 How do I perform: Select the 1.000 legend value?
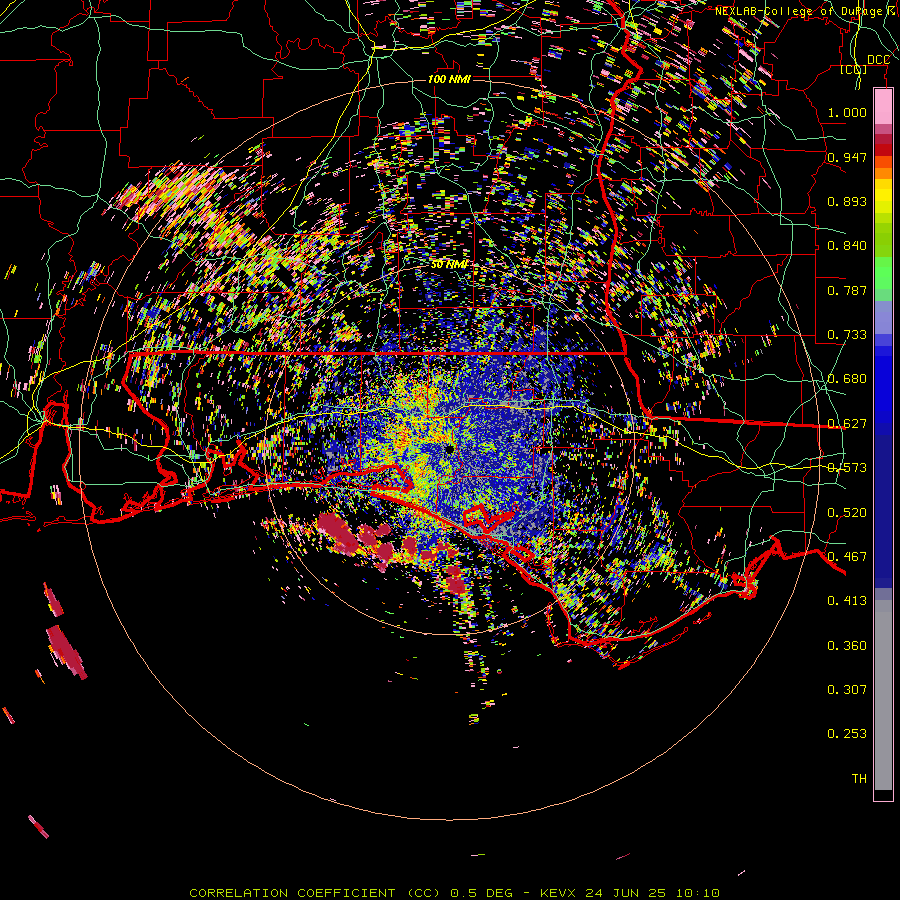point(847,112)
